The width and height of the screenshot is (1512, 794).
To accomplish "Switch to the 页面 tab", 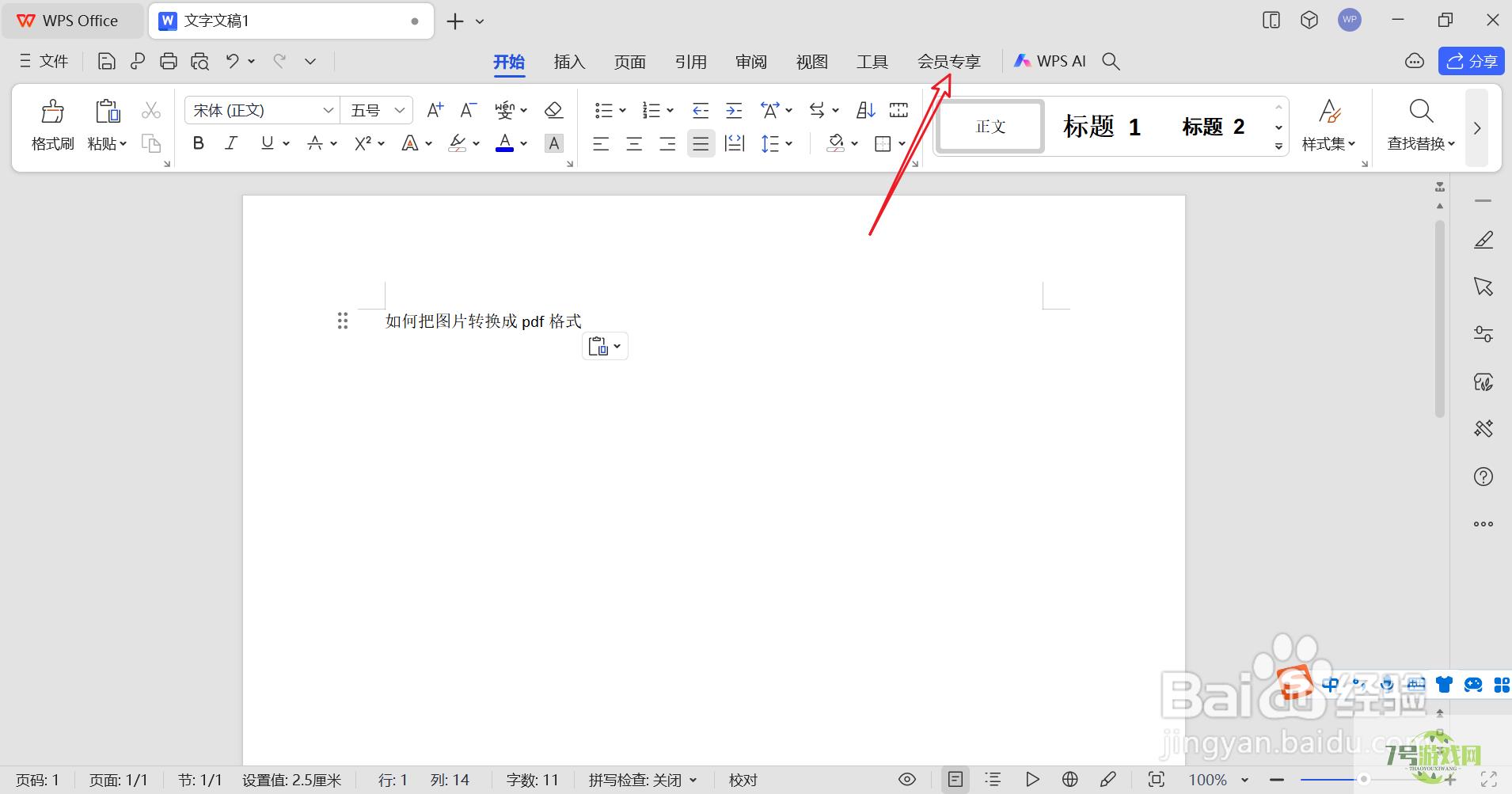I will pyautogui.click(x=630, y=62).
